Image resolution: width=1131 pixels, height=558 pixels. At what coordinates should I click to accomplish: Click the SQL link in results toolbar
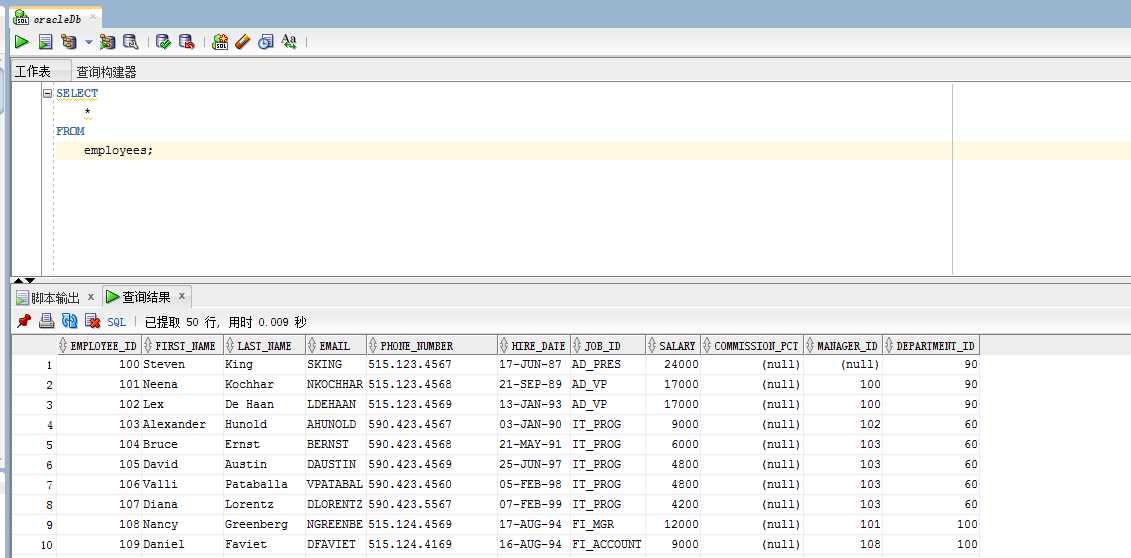(x=117, y=322)
